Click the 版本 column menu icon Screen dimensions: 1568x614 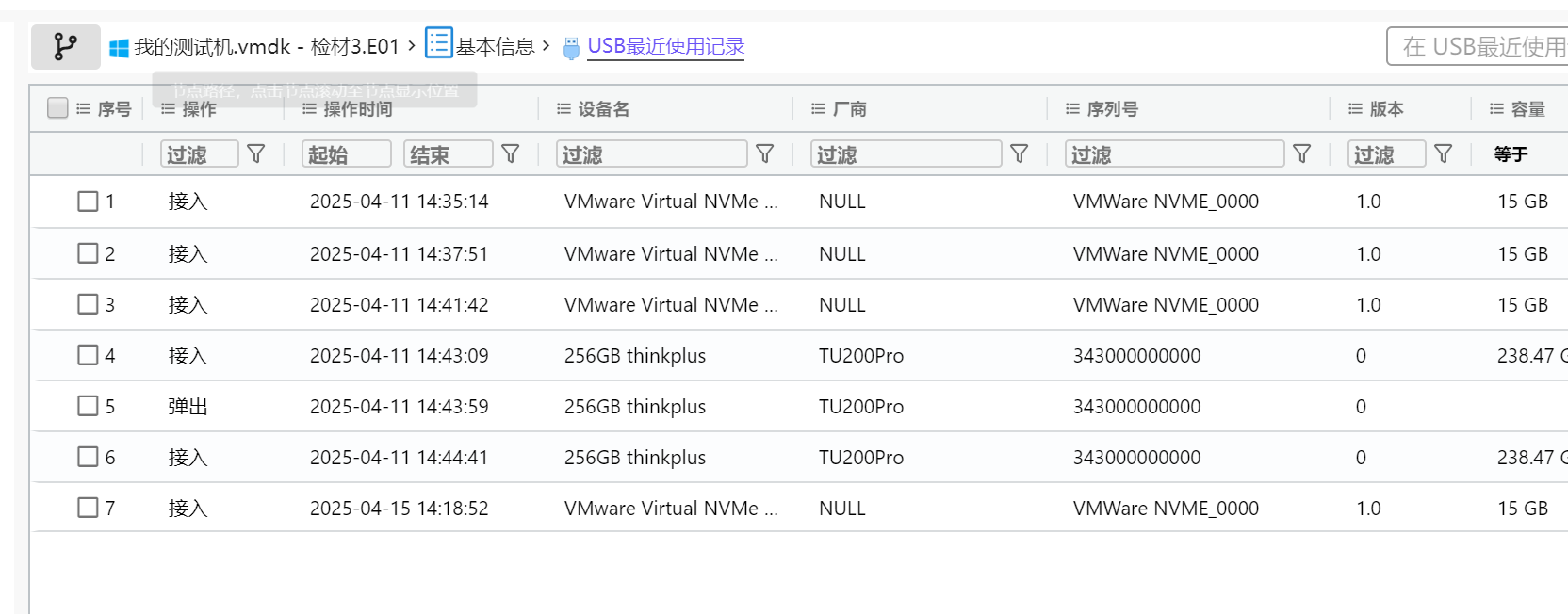coord(1355,109)
